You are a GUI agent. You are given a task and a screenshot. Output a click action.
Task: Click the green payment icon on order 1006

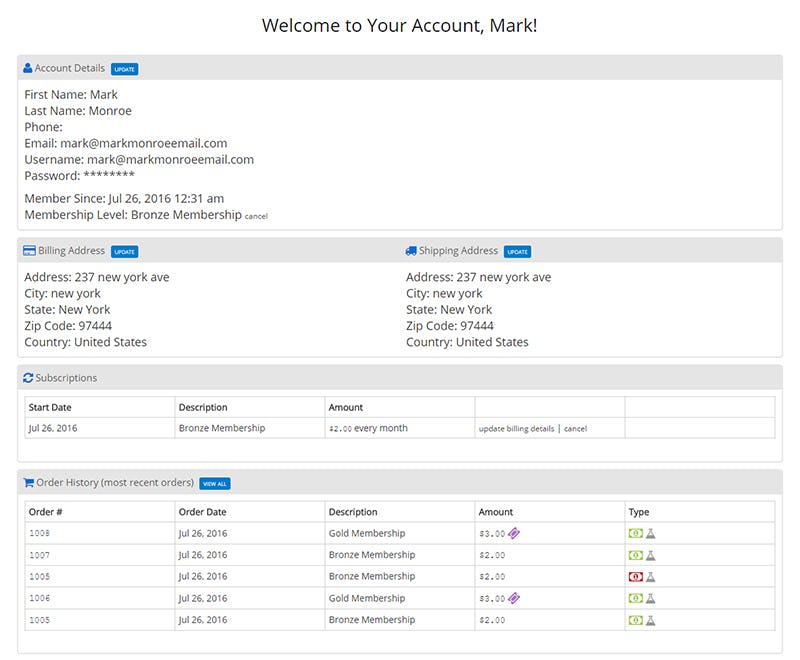point(635,598)
